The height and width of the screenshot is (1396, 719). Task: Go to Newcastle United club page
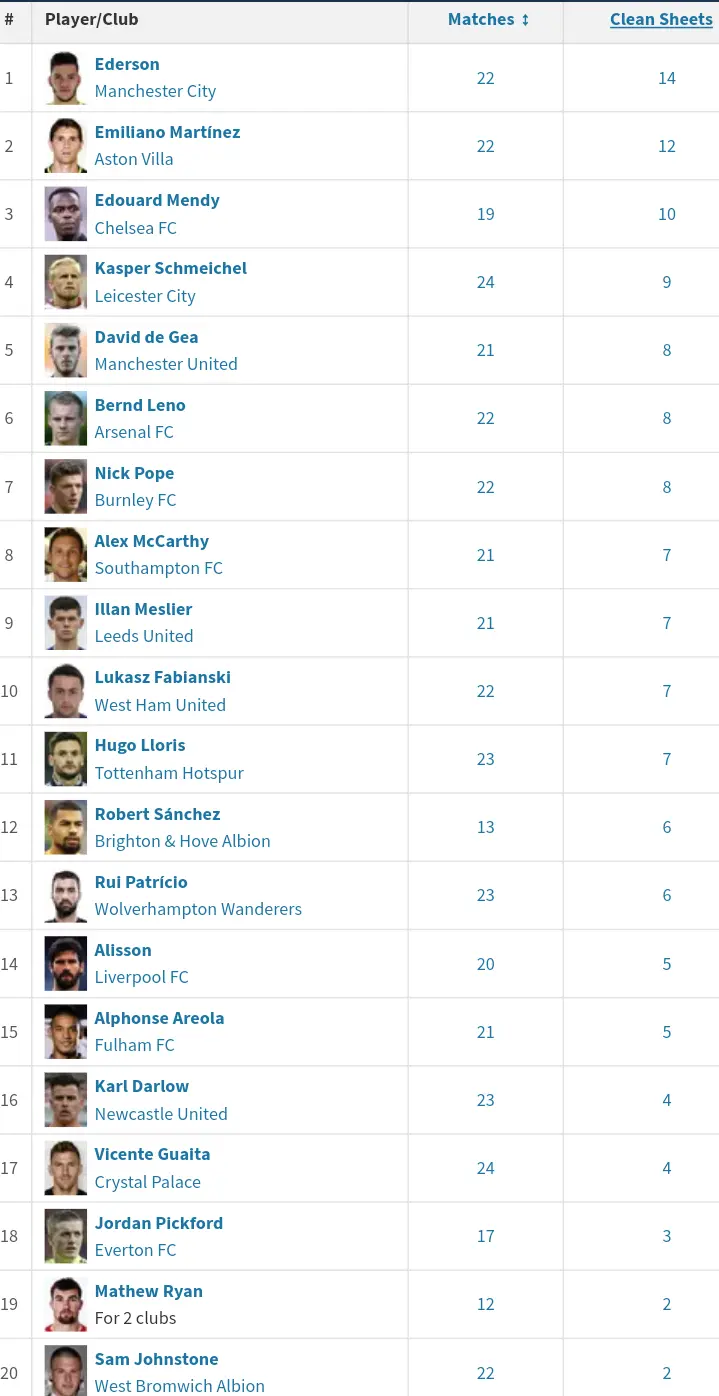click(161, 1114)
